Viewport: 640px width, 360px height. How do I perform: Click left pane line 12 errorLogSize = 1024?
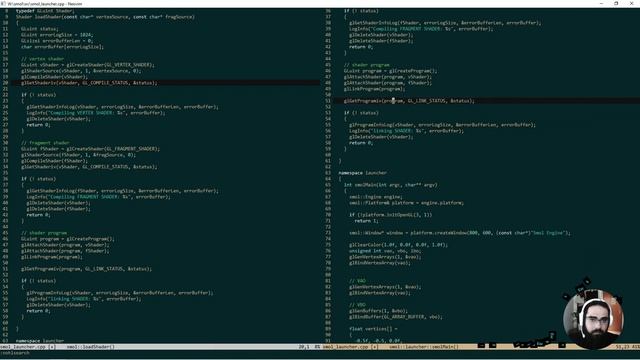point(57,35)
